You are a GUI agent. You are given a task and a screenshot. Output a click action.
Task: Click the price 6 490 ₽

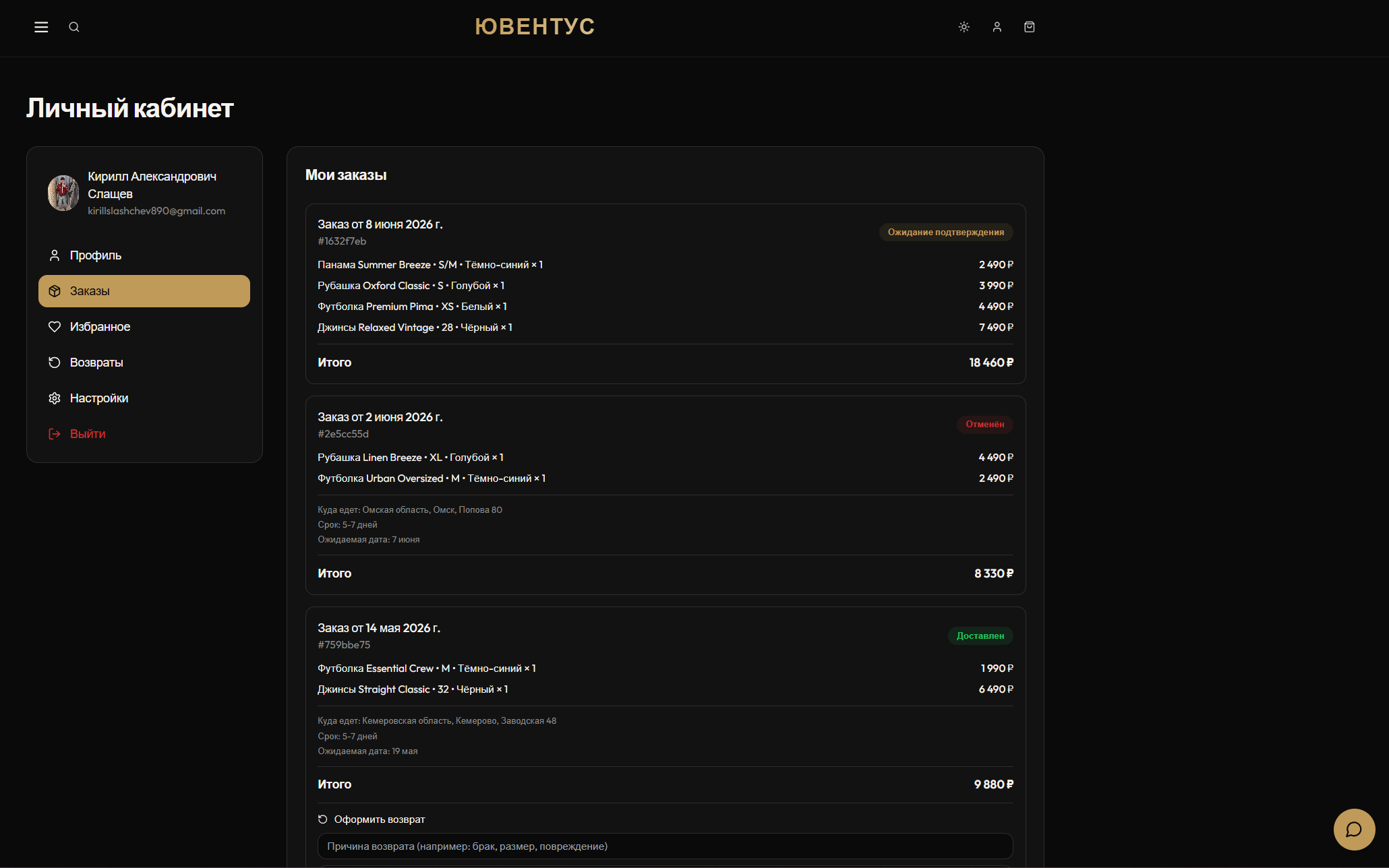pos(996,689)
